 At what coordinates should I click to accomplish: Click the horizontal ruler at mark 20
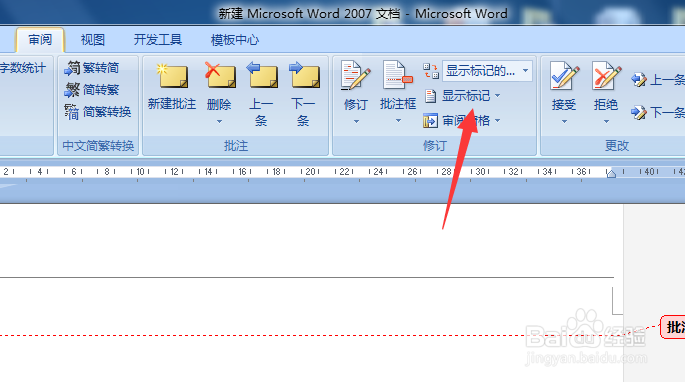tap(310, 172)
